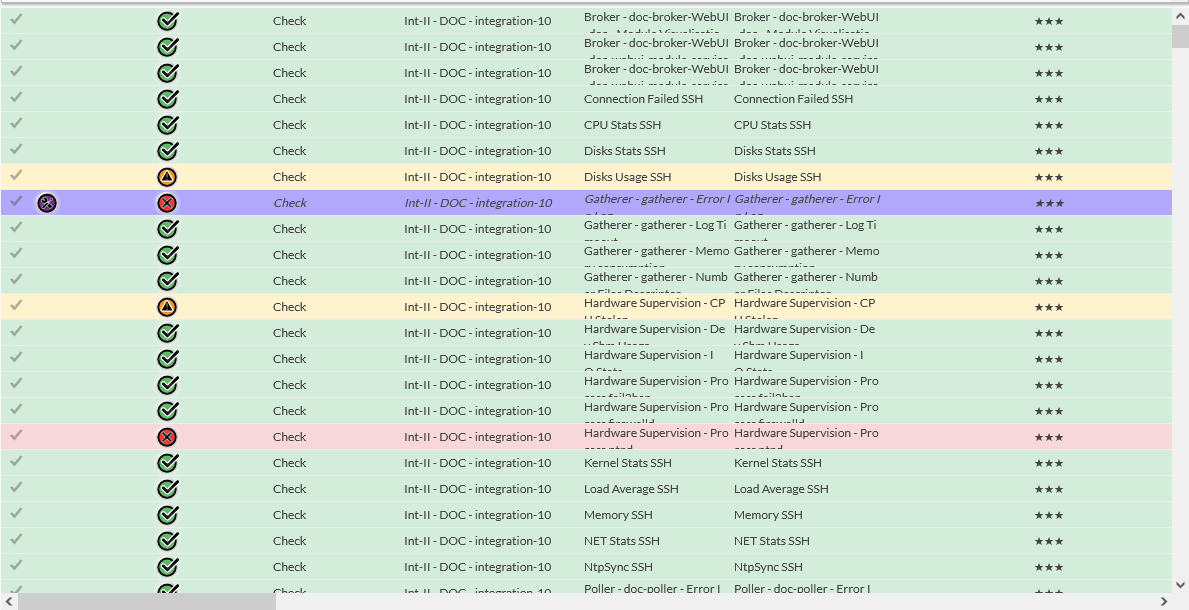Click green OK icon for NtpSync SSH
Image resolution: width=1189 pixels, height=610 pixels.
(168, 567)
